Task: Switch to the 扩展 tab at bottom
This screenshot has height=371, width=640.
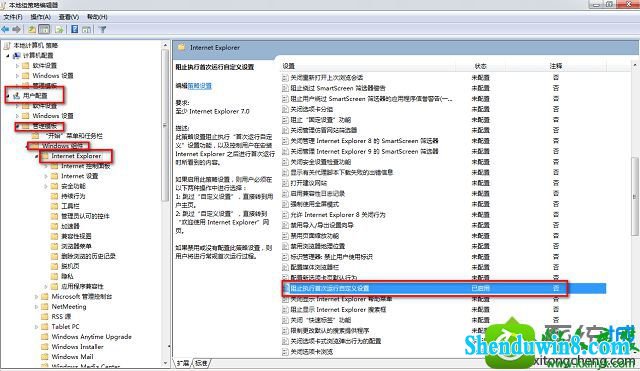Action: pyautogui.click(x=183, y=362)
